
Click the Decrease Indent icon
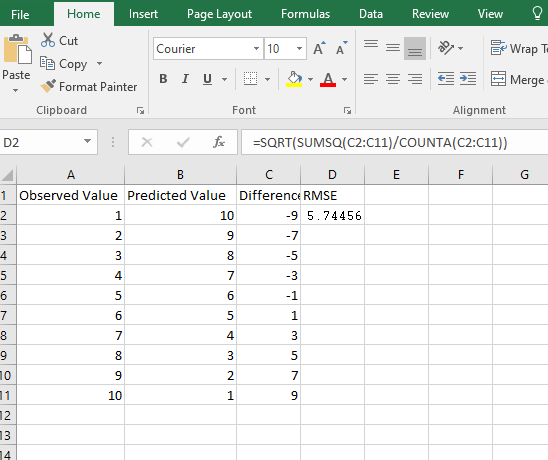(446, 79)
